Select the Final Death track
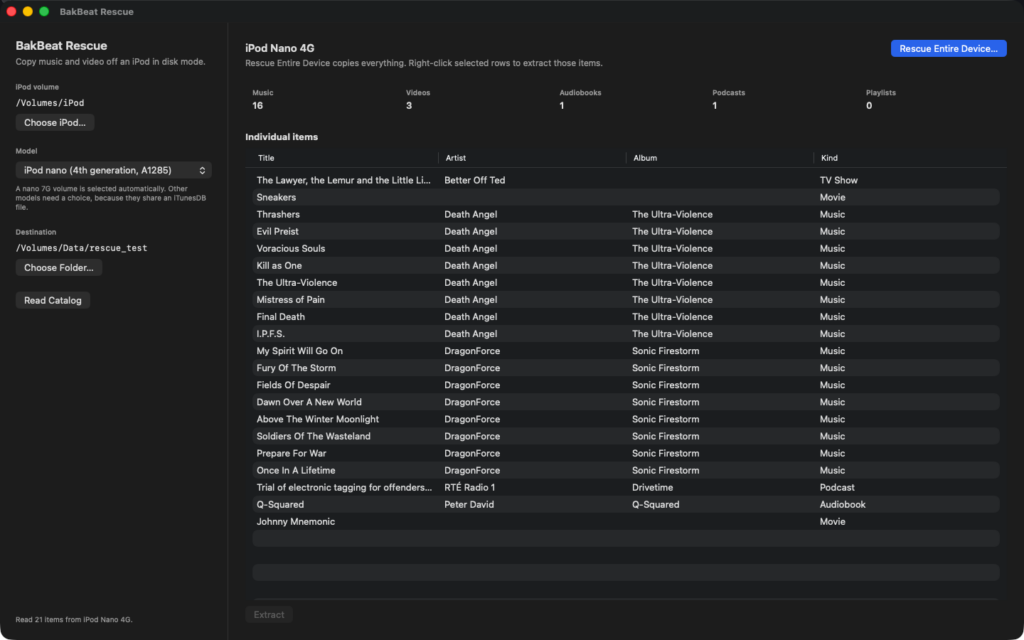Image resolution: width=1024 pixels, height=640 pixels. tap(626, 317)
